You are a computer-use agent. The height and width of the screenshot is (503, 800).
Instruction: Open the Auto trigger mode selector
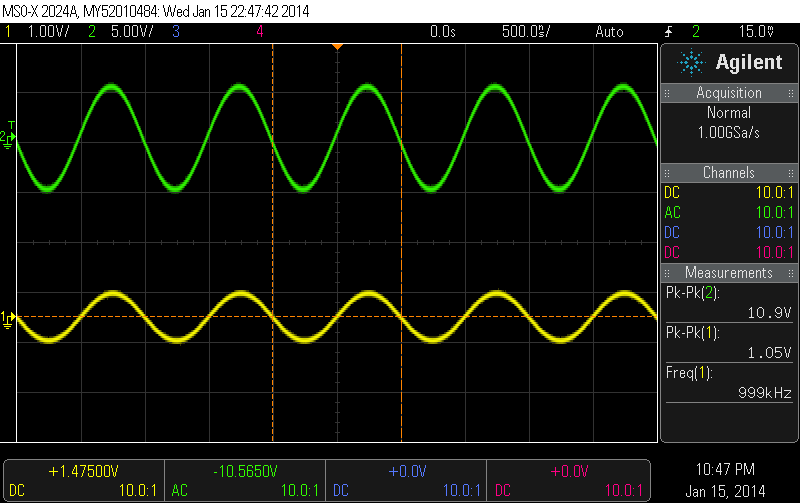tap(608, 32)
